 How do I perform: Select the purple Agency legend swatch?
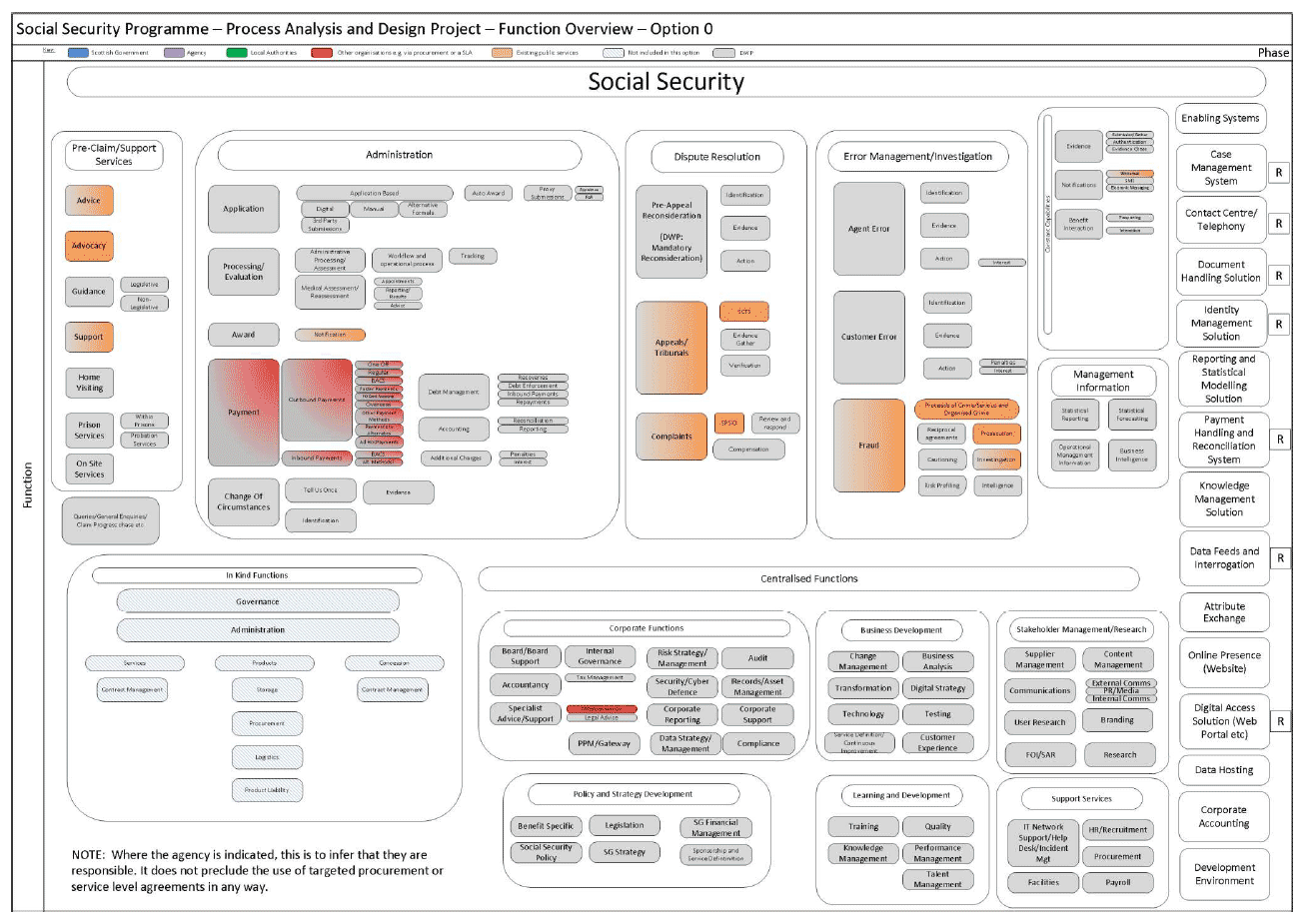click(x=174, y=53)
